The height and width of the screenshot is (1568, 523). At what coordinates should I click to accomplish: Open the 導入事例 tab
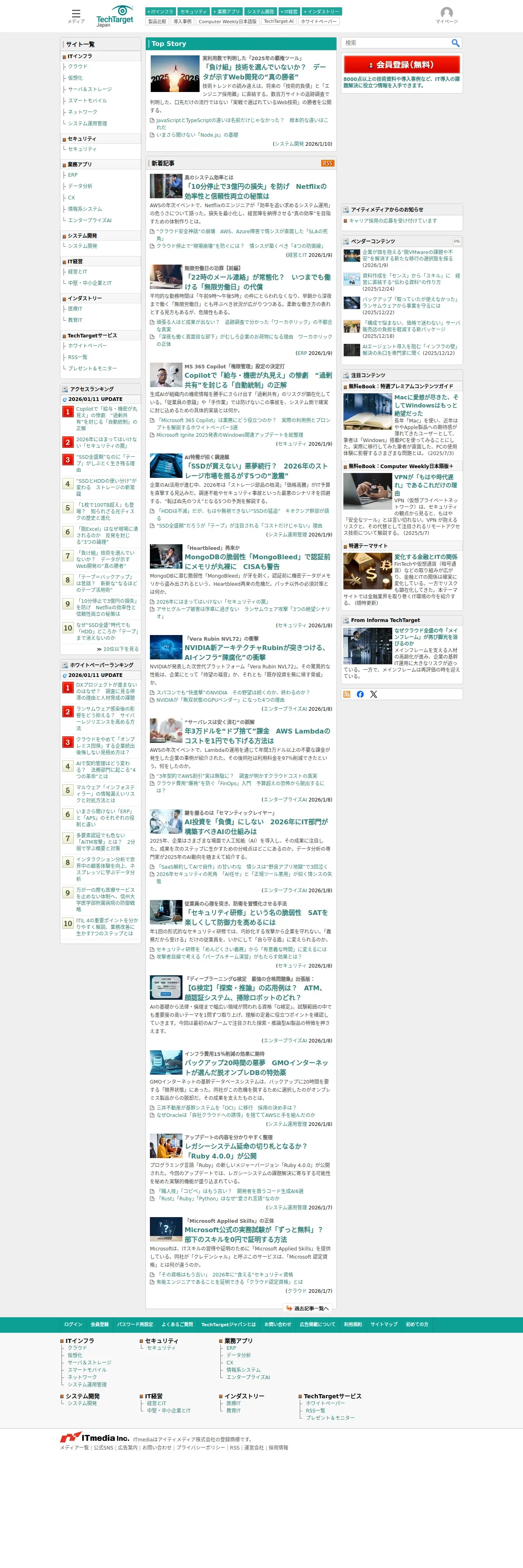point(182,21)
